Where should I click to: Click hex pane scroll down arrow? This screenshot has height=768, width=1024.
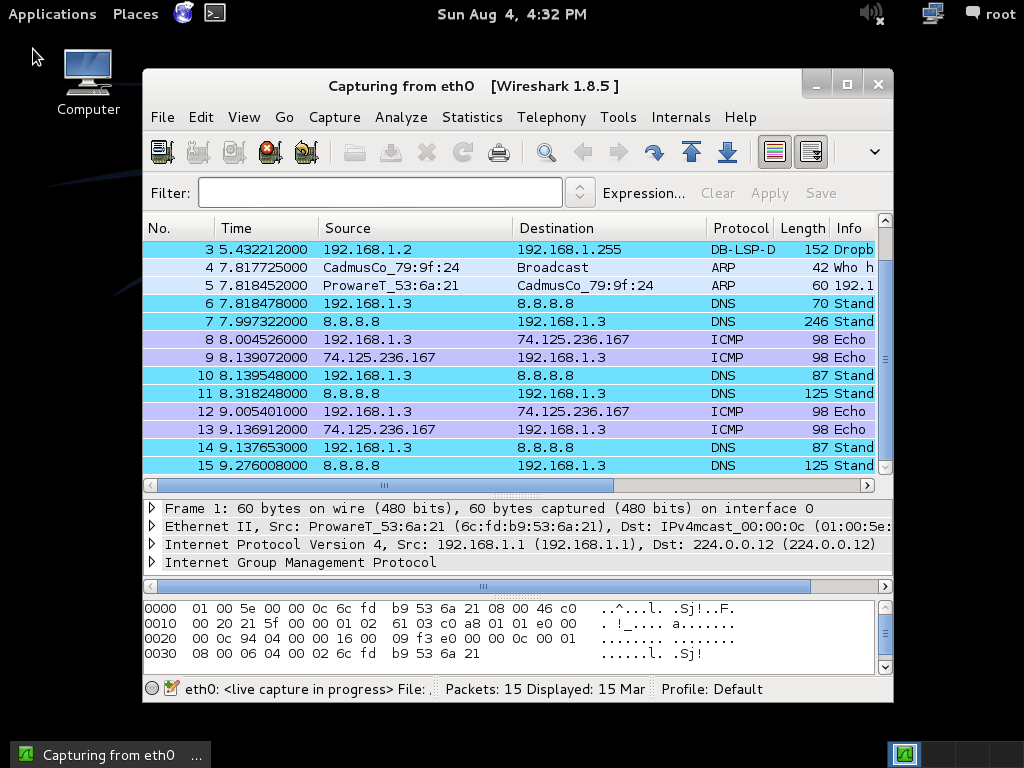point(886,667)
